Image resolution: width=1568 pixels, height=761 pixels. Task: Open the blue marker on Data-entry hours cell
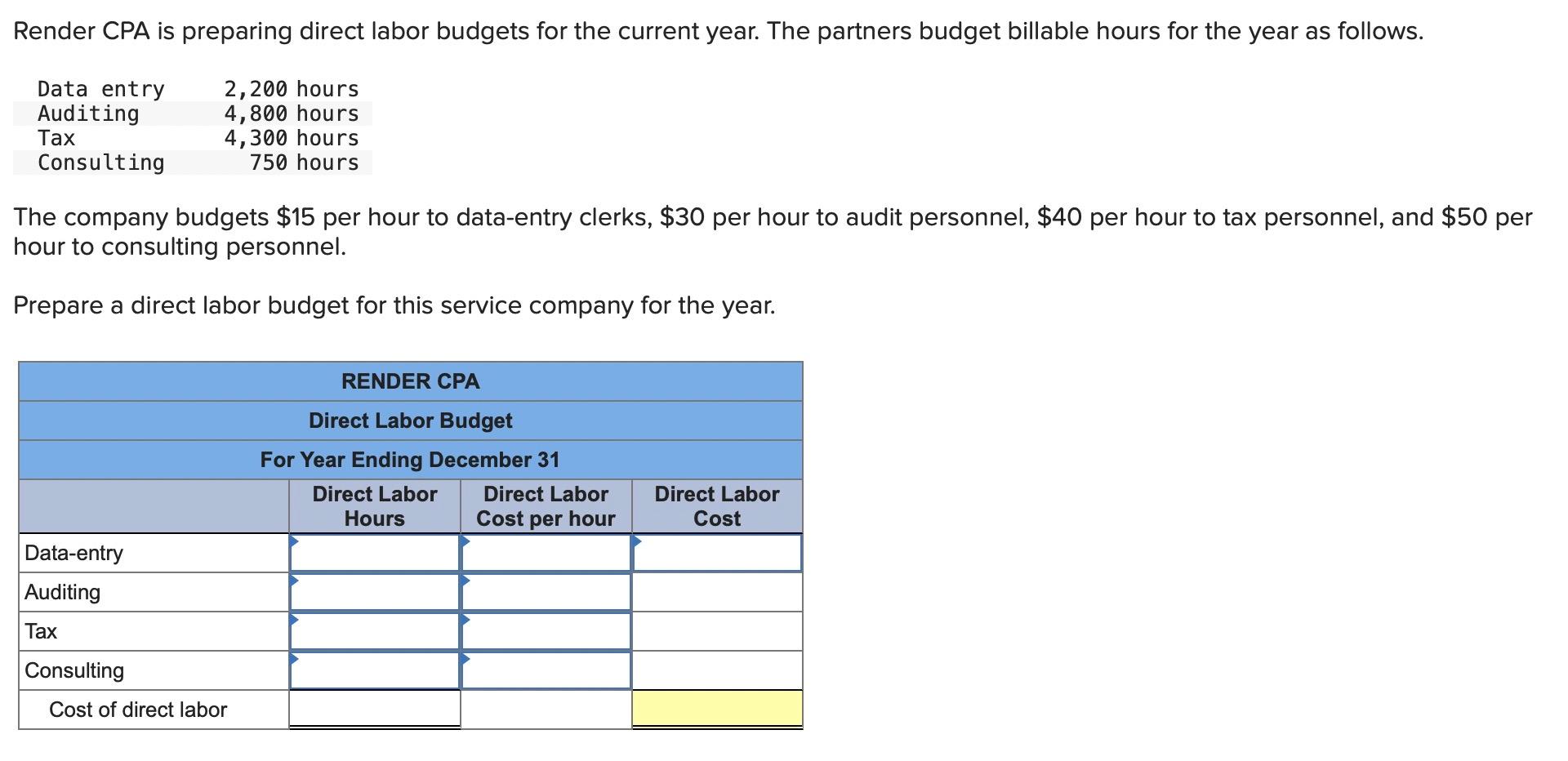pyautogui.click(x=295, y=541)
